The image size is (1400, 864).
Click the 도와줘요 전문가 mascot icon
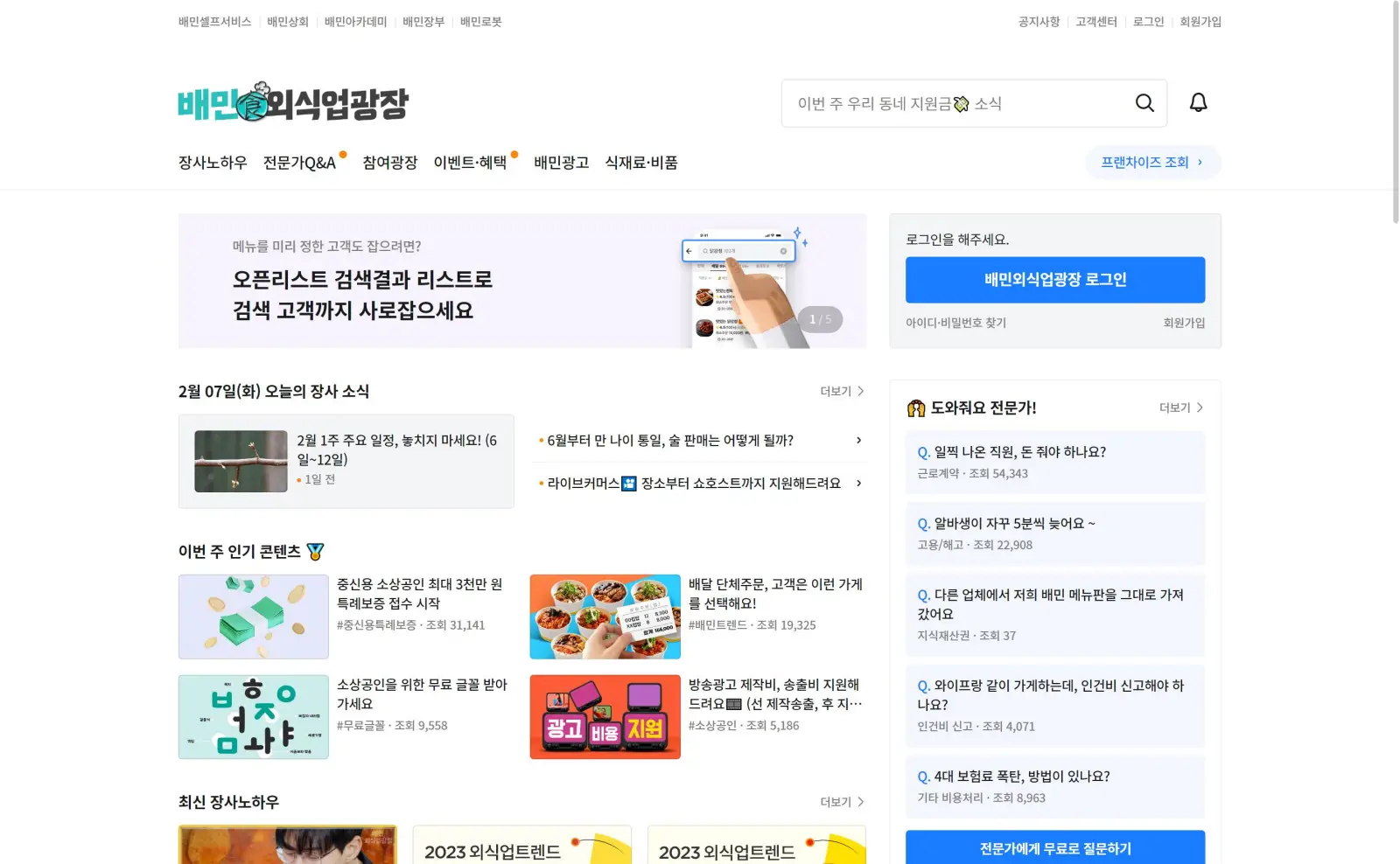(x=916, y=408)
